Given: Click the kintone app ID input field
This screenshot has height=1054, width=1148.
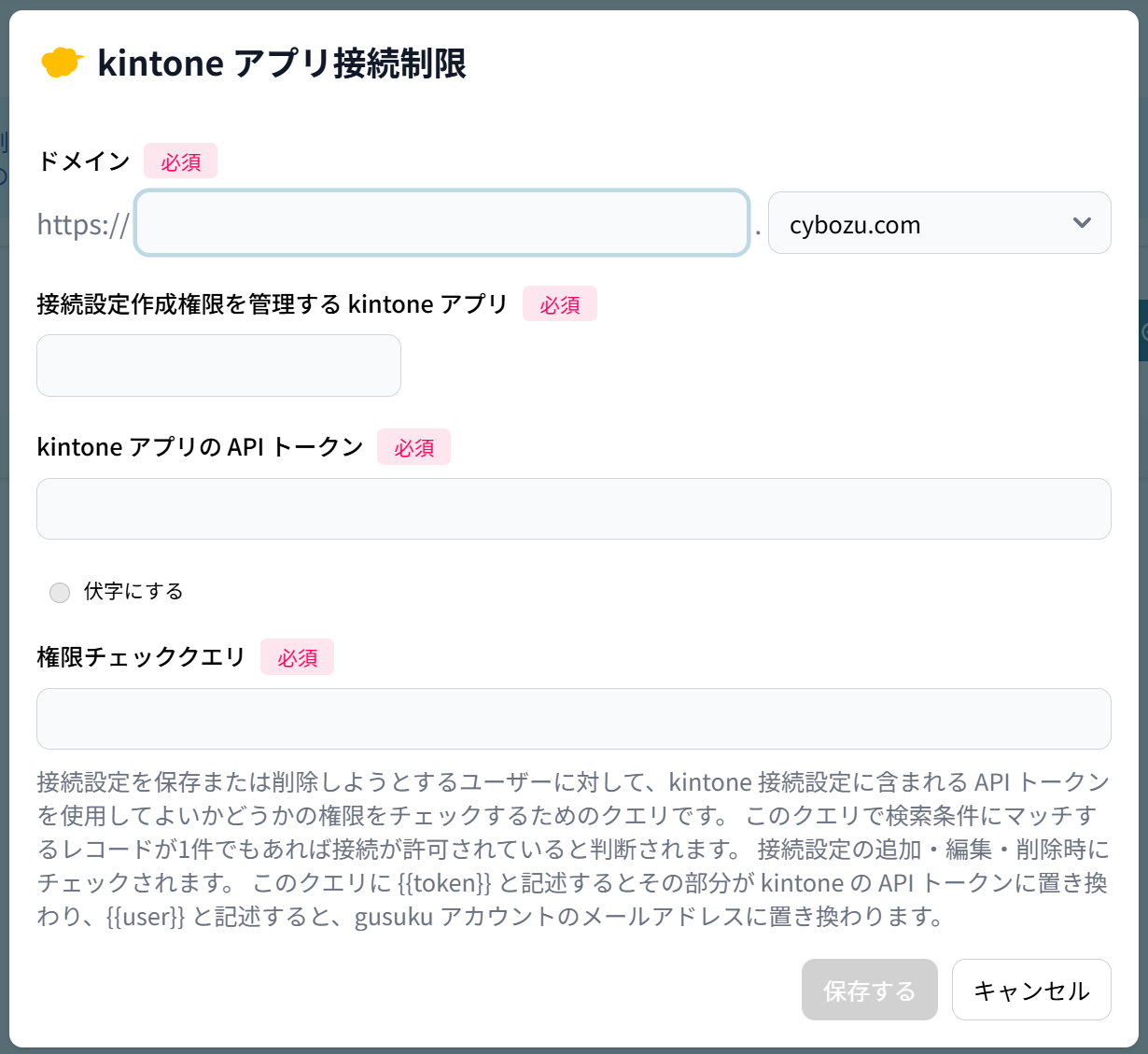Looking at the screenshot, I should (x=218, y=365).
